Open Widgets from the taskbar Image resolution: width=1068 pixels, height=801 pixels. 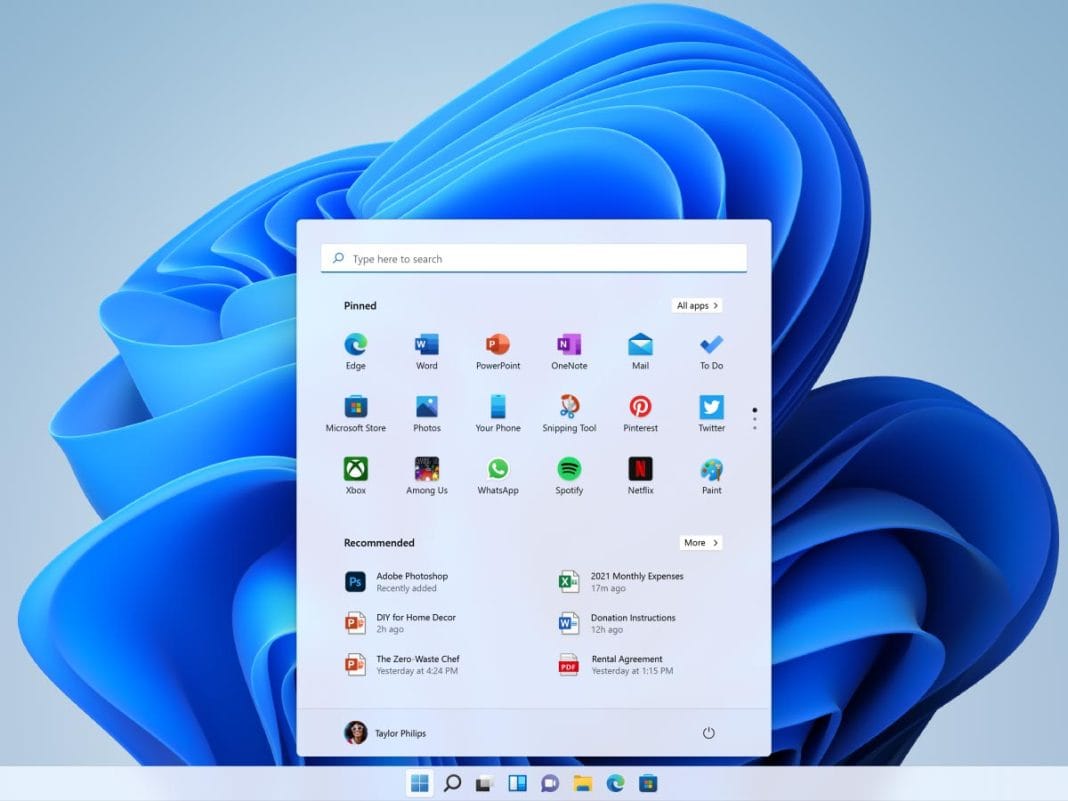coord(518,783)
